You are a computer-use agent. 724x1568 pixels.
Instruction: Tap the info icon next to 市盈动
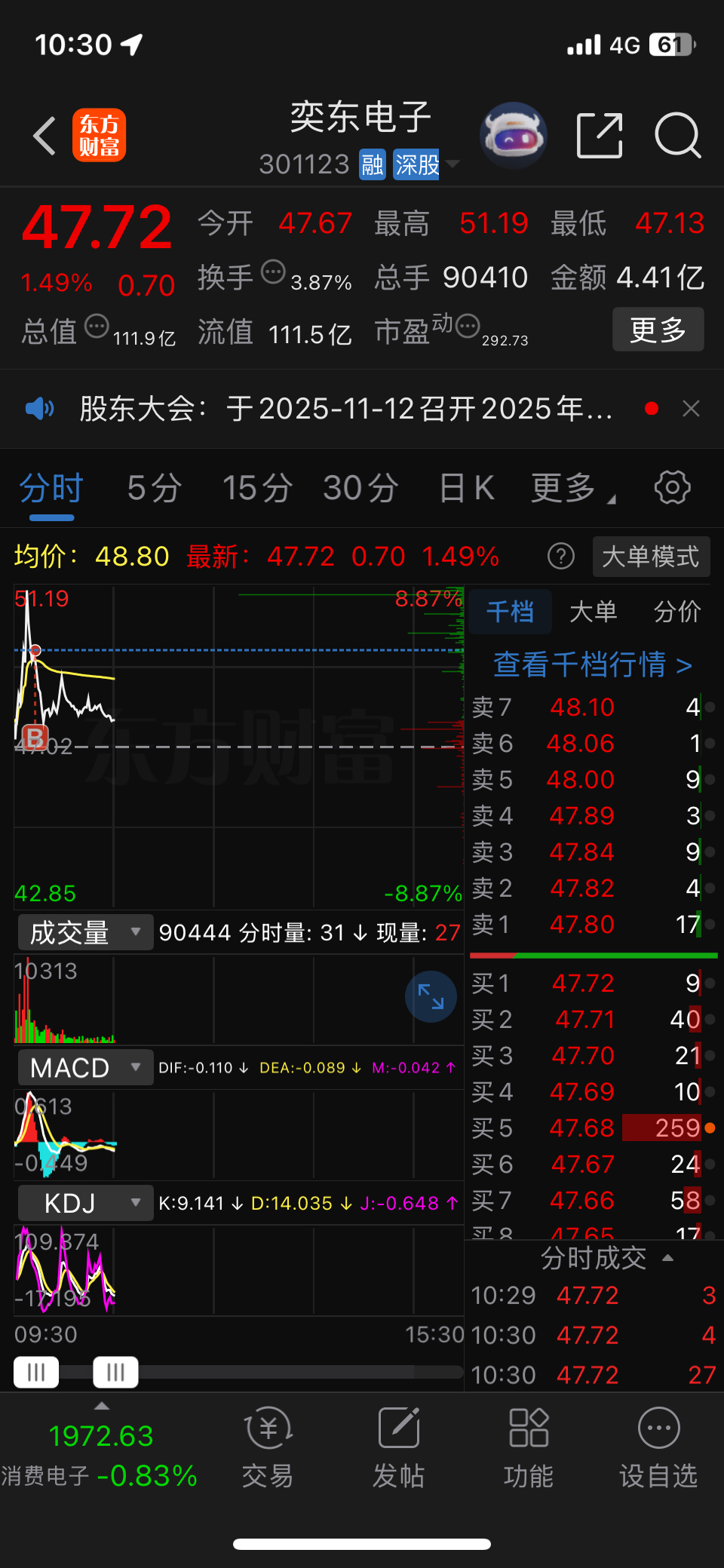[468, 326]
